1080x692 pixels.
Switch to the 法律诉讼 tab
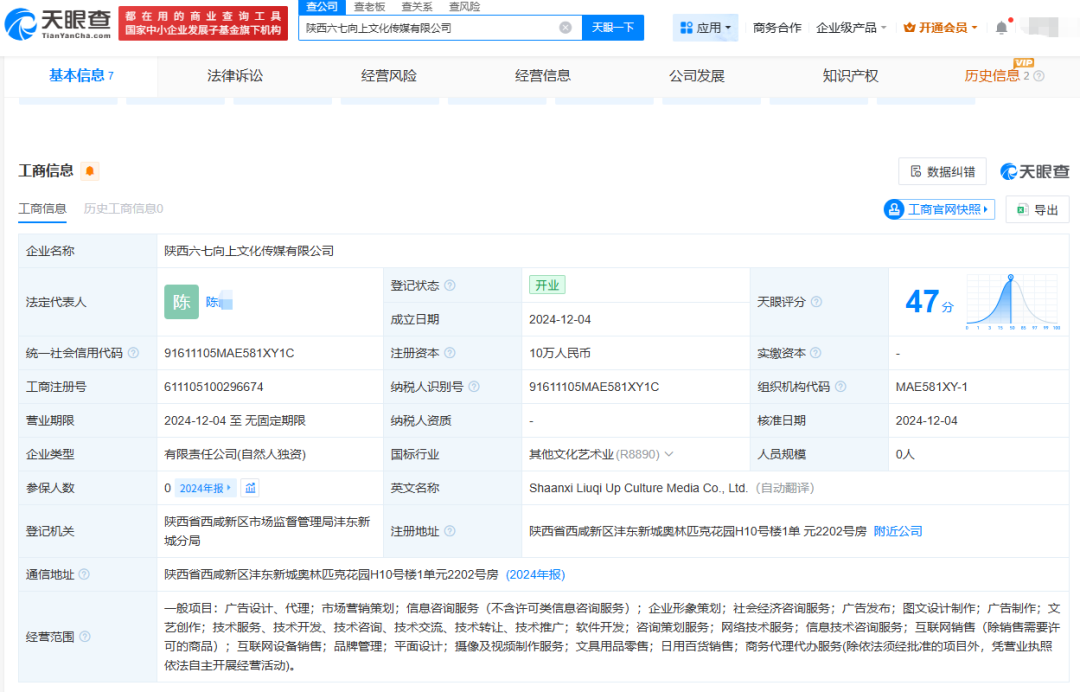[x=235, y=76]
